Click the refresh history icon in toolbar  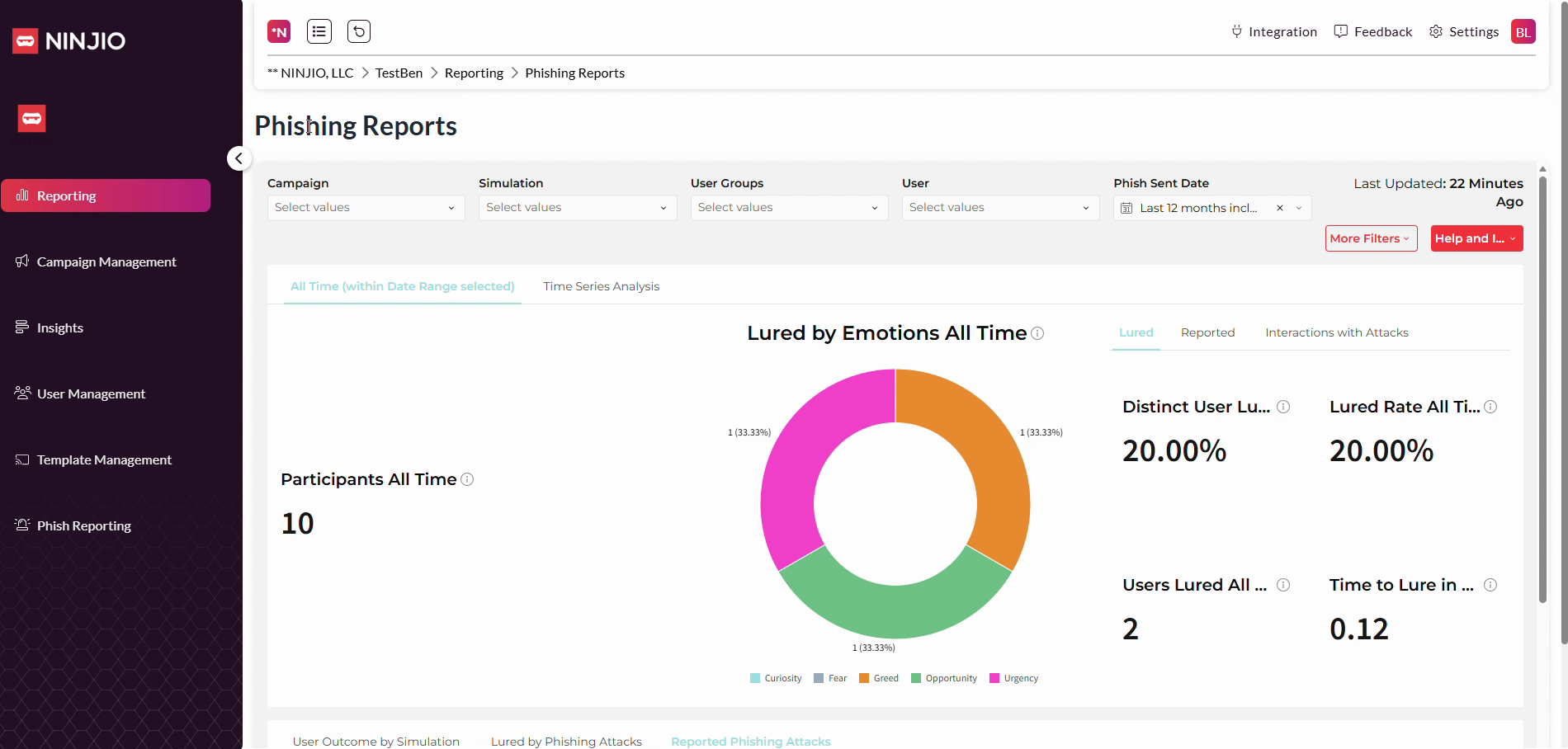click(359, 31)
